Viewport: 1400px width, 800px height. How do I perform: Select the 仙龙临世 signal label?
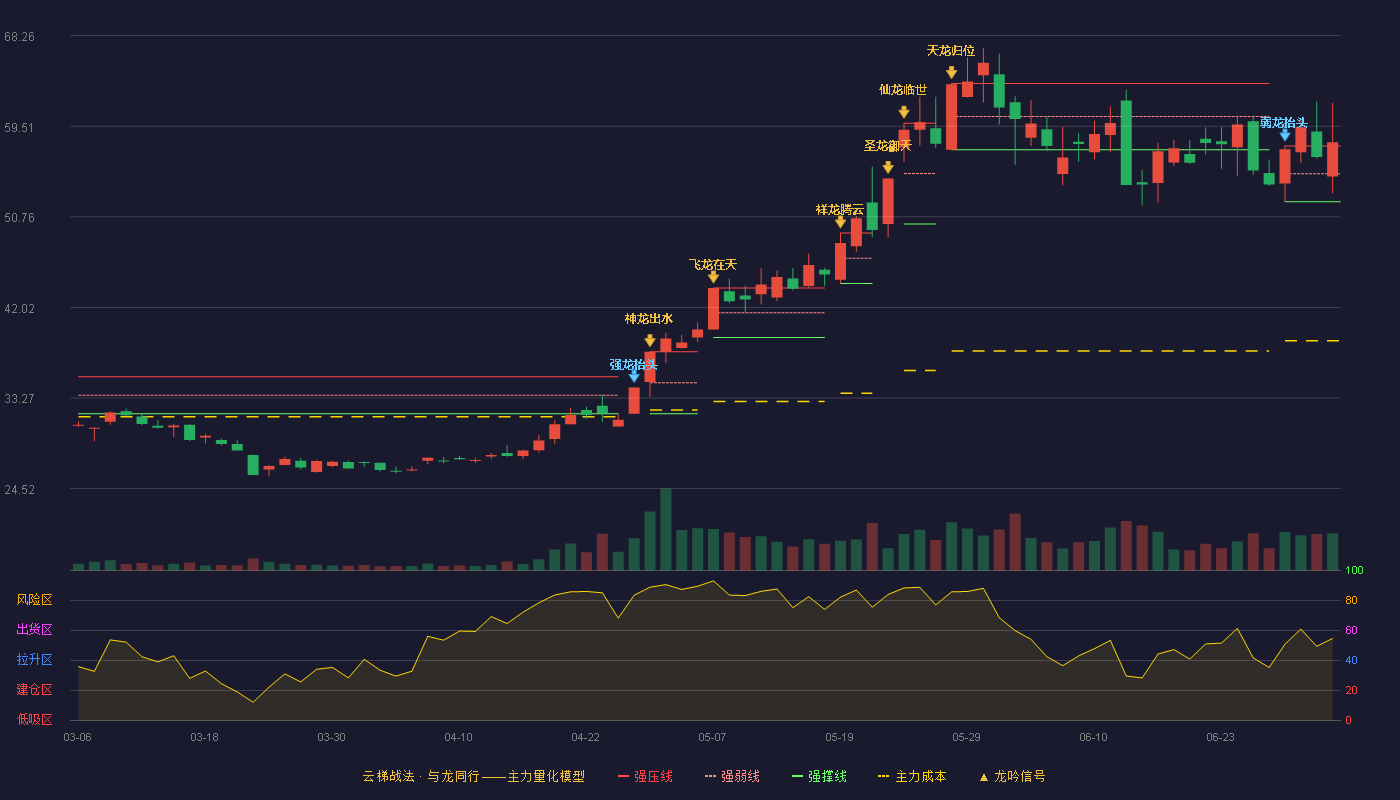click(903, 90)
